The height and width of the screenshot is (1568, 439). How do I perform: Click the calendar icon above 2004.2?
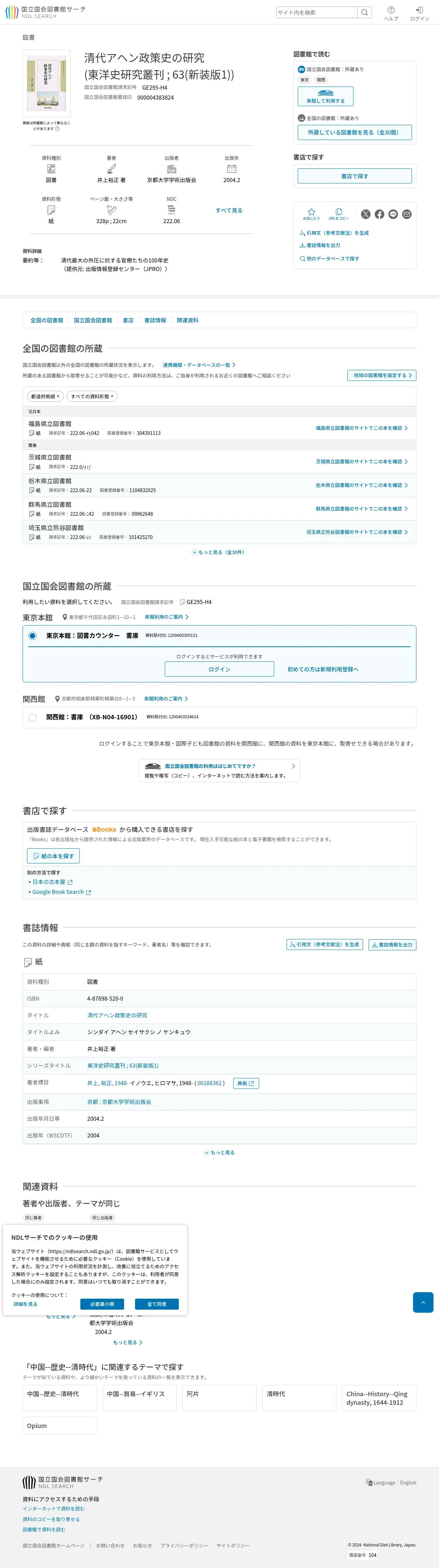click(x=232, y=169)
